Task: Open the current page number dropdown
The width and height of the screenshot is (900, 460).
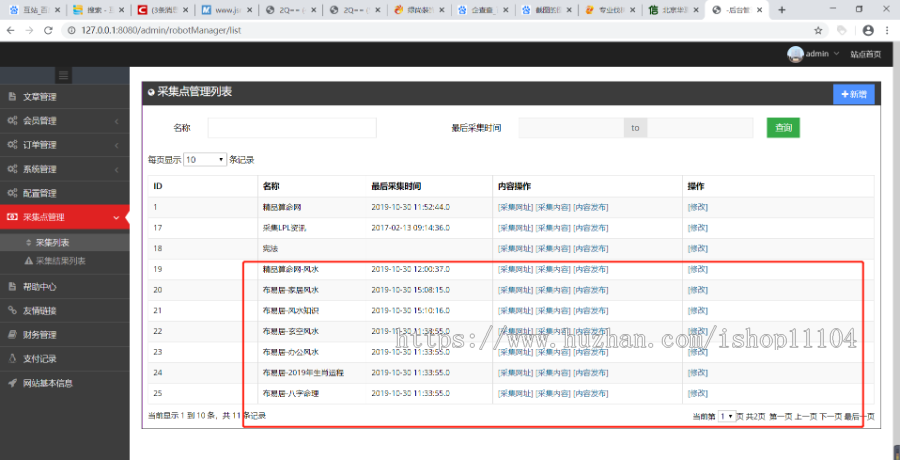Action: (726, 416)
